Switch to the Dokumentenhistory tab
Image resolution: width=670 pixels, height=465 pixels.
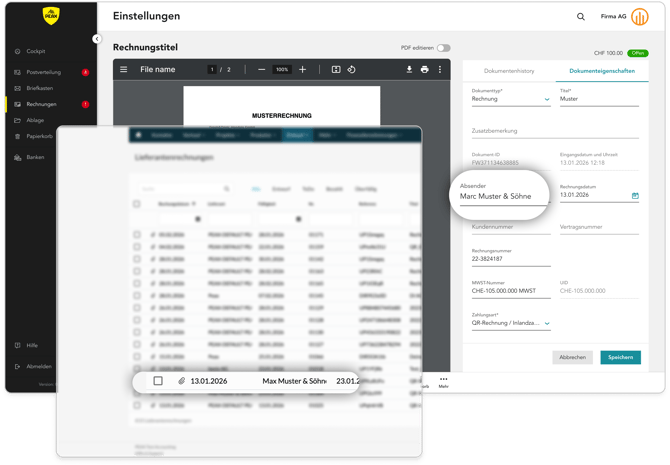click(509, 71)
